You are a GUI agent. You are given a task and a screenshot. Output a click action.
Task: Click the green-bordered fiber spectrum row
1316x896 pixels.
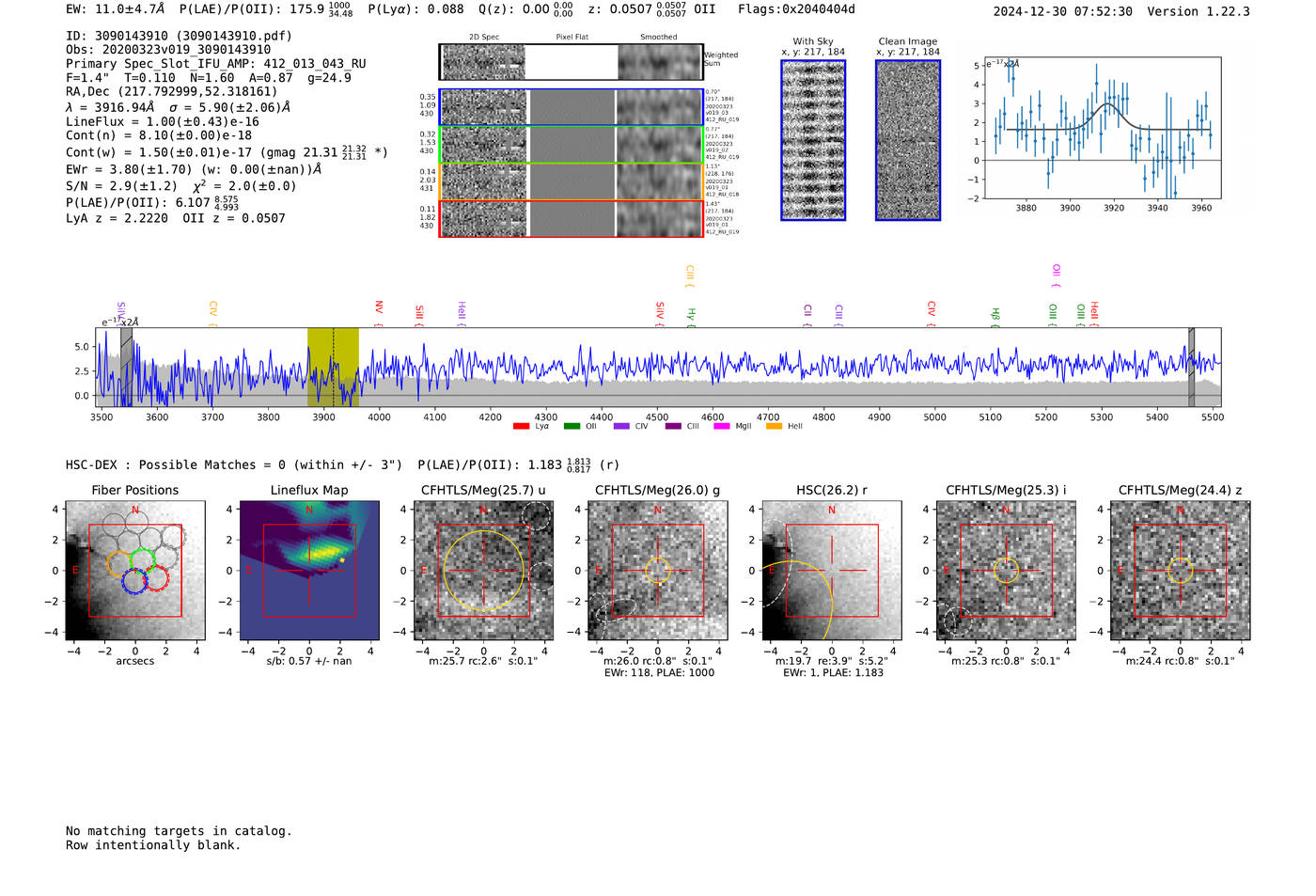[x=572, y=145]
